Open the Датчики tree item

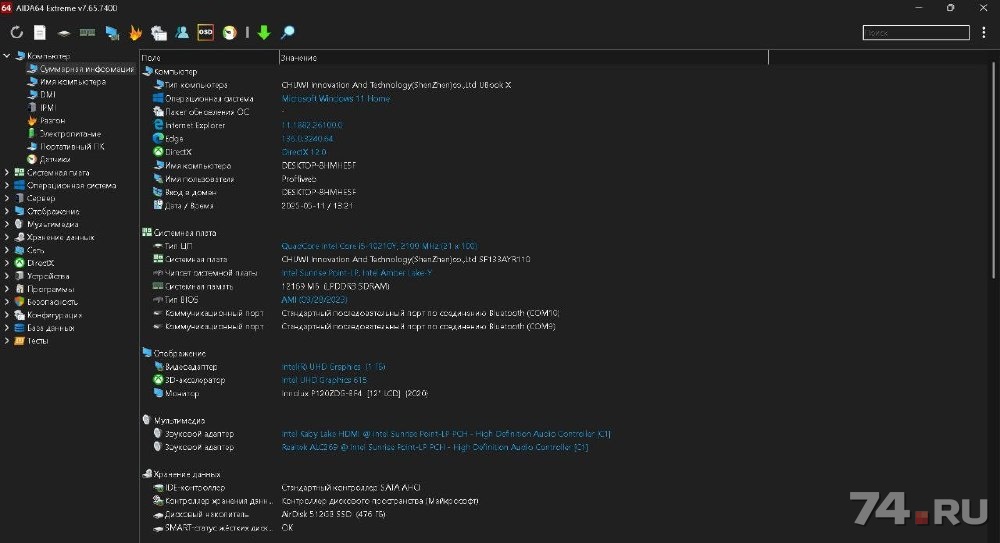(x=54, y=159)
